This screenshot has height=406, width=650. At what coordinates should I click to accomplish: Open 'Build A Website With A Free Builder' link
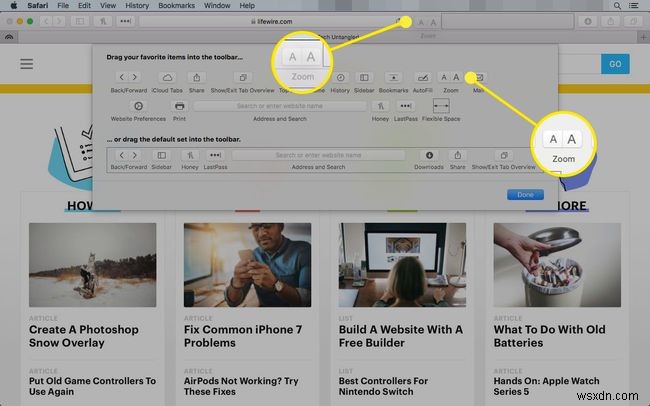(x=401, y=336)
